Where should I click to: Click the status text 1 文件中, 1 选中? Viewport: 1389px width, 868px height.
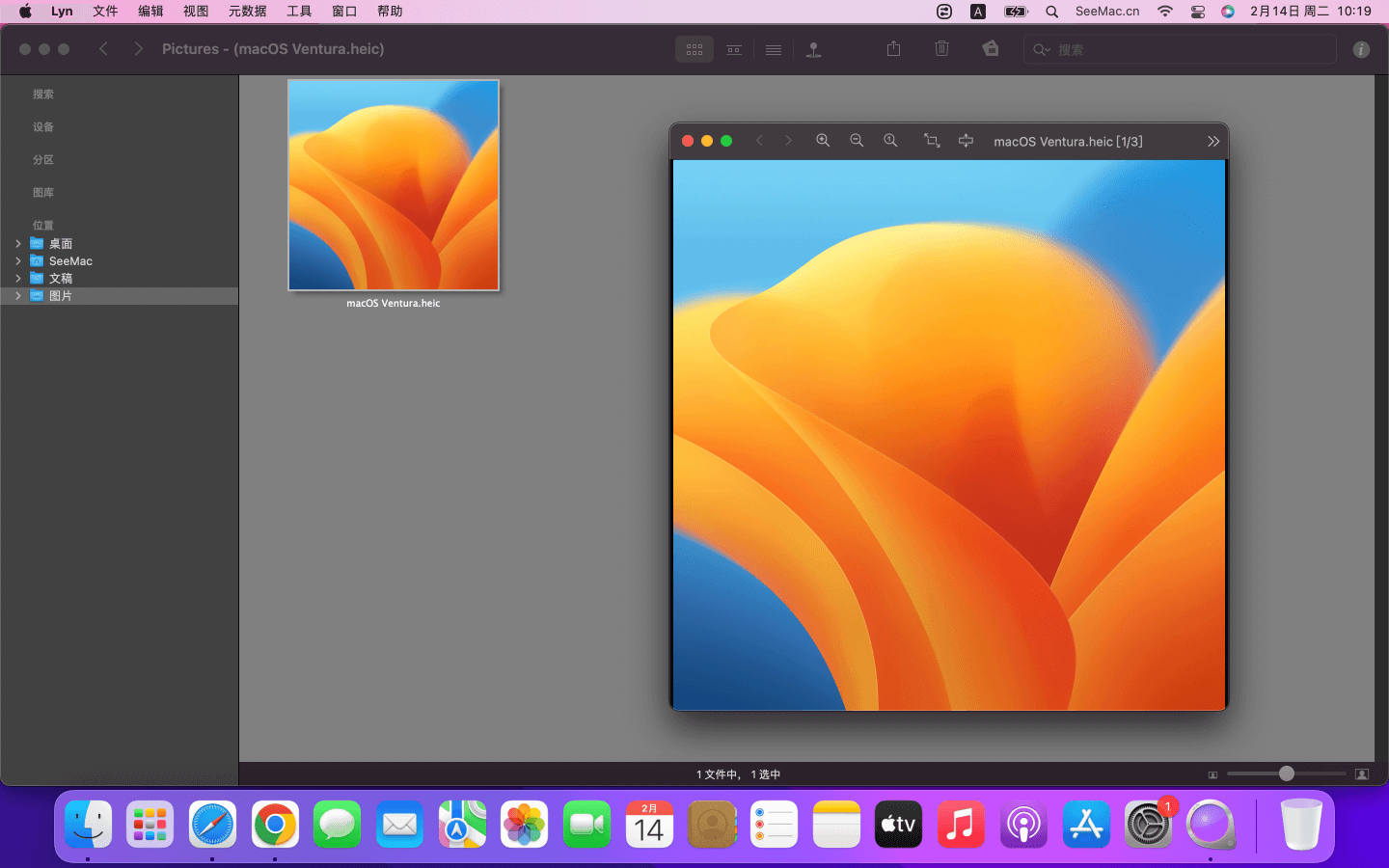[x=739, y=774]
